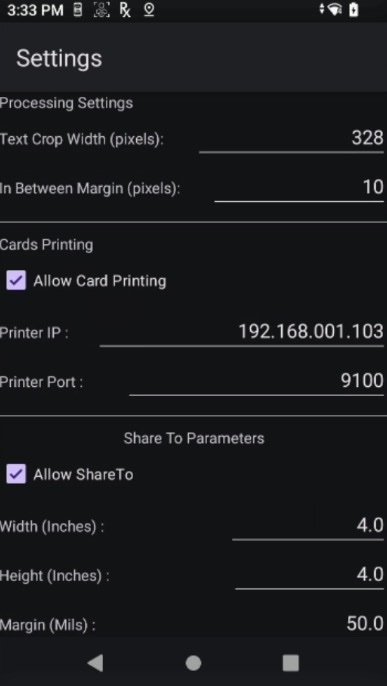This screenshot has height=686, width=387.
Task: Select the Printer Port 9100 field
Action: pyautogui.click(x=256, y=381)
